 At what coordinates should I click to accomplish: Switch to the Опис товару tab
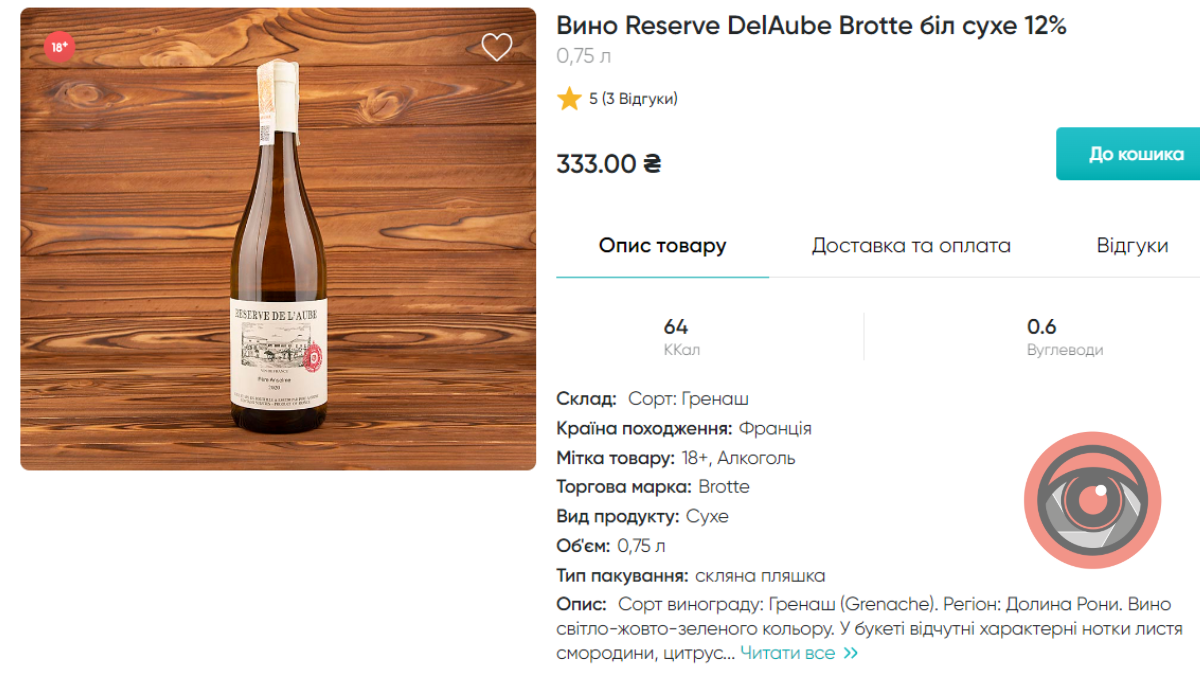coord(662,246)
